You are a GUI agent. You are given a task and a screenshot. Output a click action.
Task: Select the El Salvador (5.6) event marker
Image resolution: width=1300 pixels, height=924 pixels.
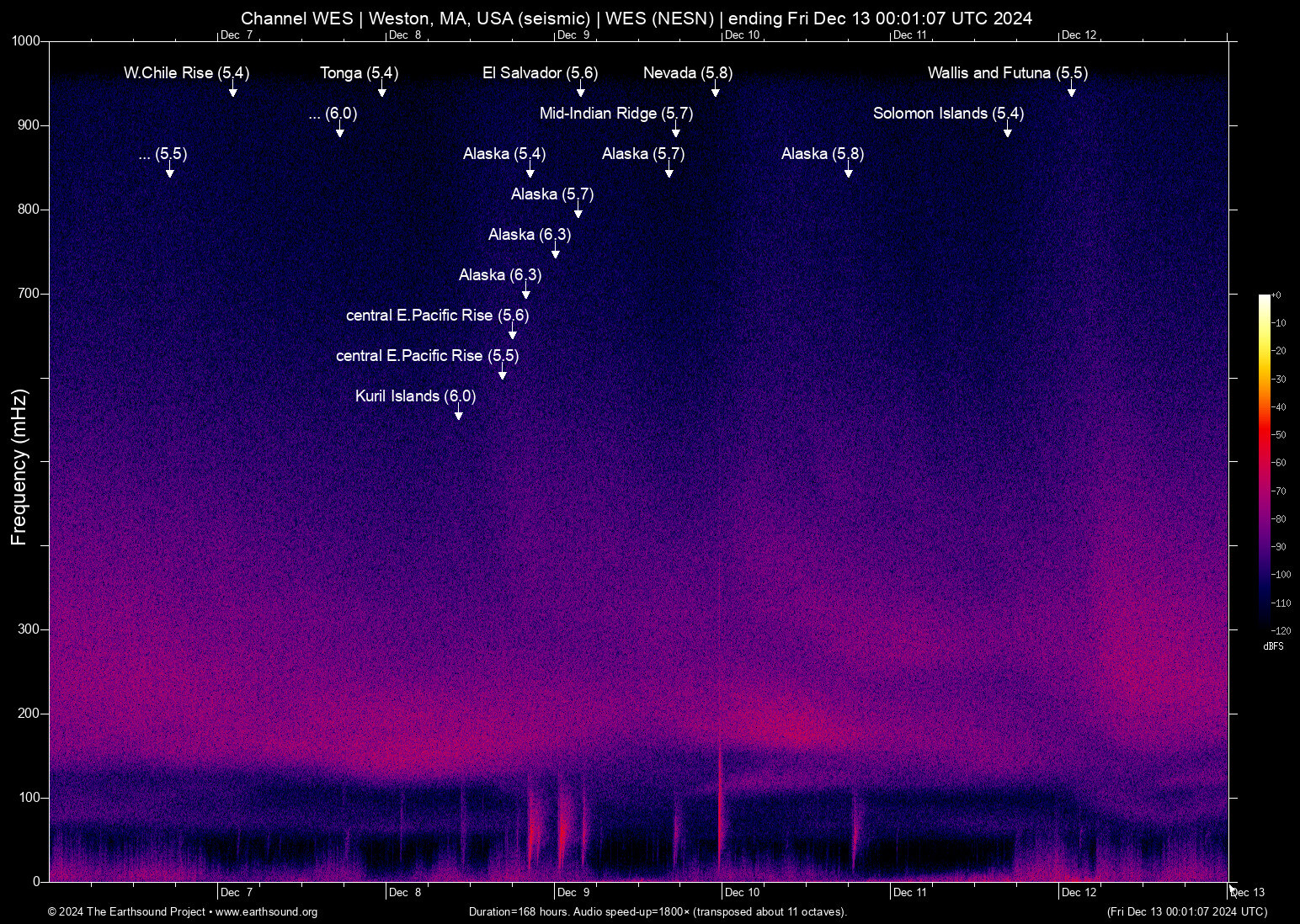click(539, 73)
